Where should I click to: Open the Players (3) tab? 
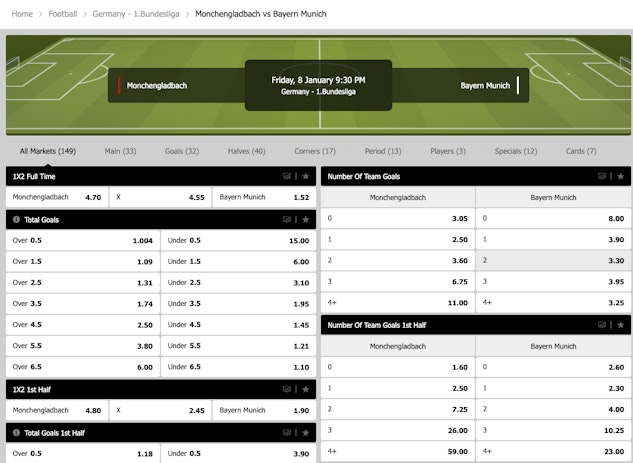tap(448, 151)
